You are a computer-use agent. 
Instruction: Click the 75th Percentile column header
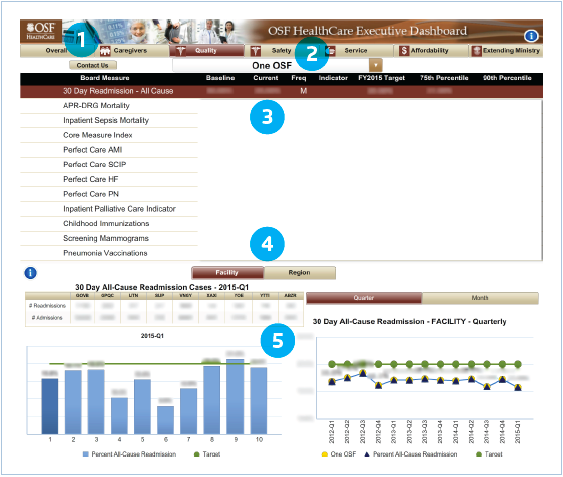pyautogui.click(x=444, y=78)
